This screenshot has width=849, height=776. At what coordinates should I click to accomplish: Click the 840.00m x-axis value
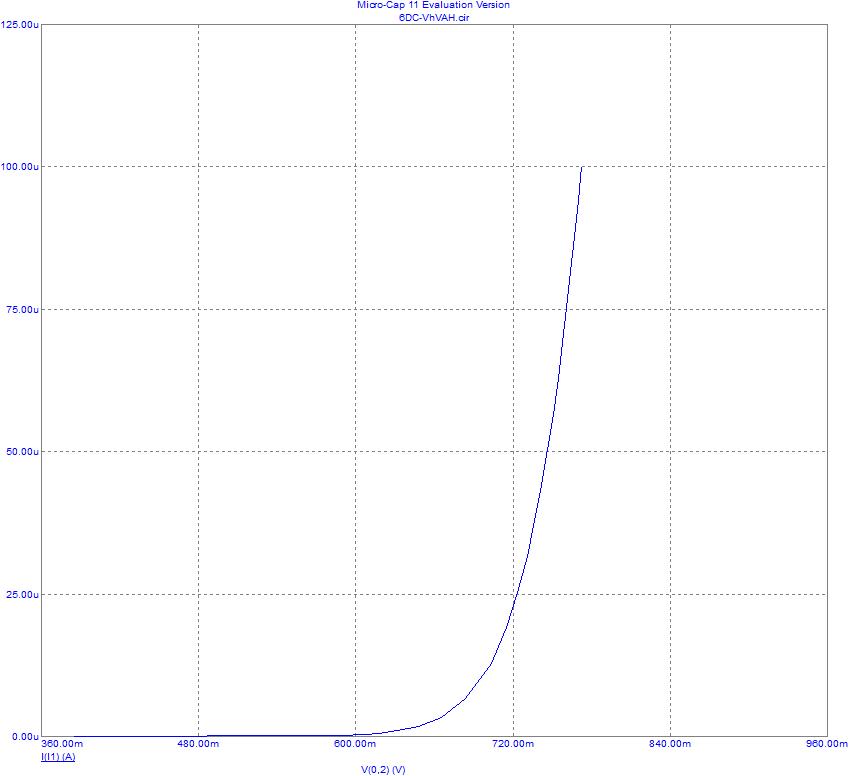point(670,744)
